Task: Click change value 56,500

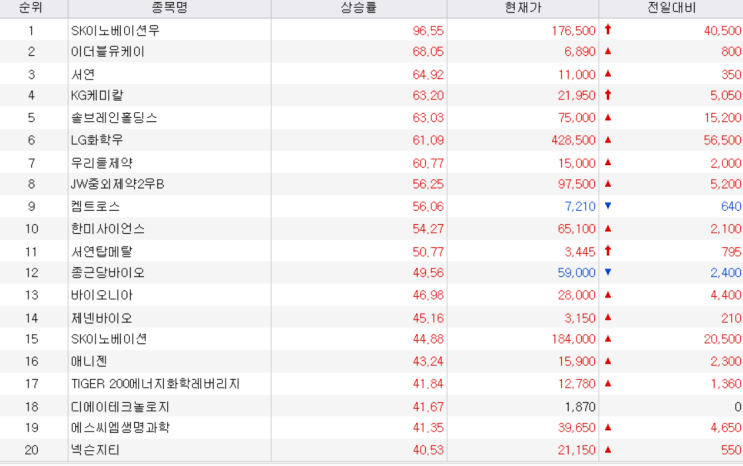Action: point(723,140)
